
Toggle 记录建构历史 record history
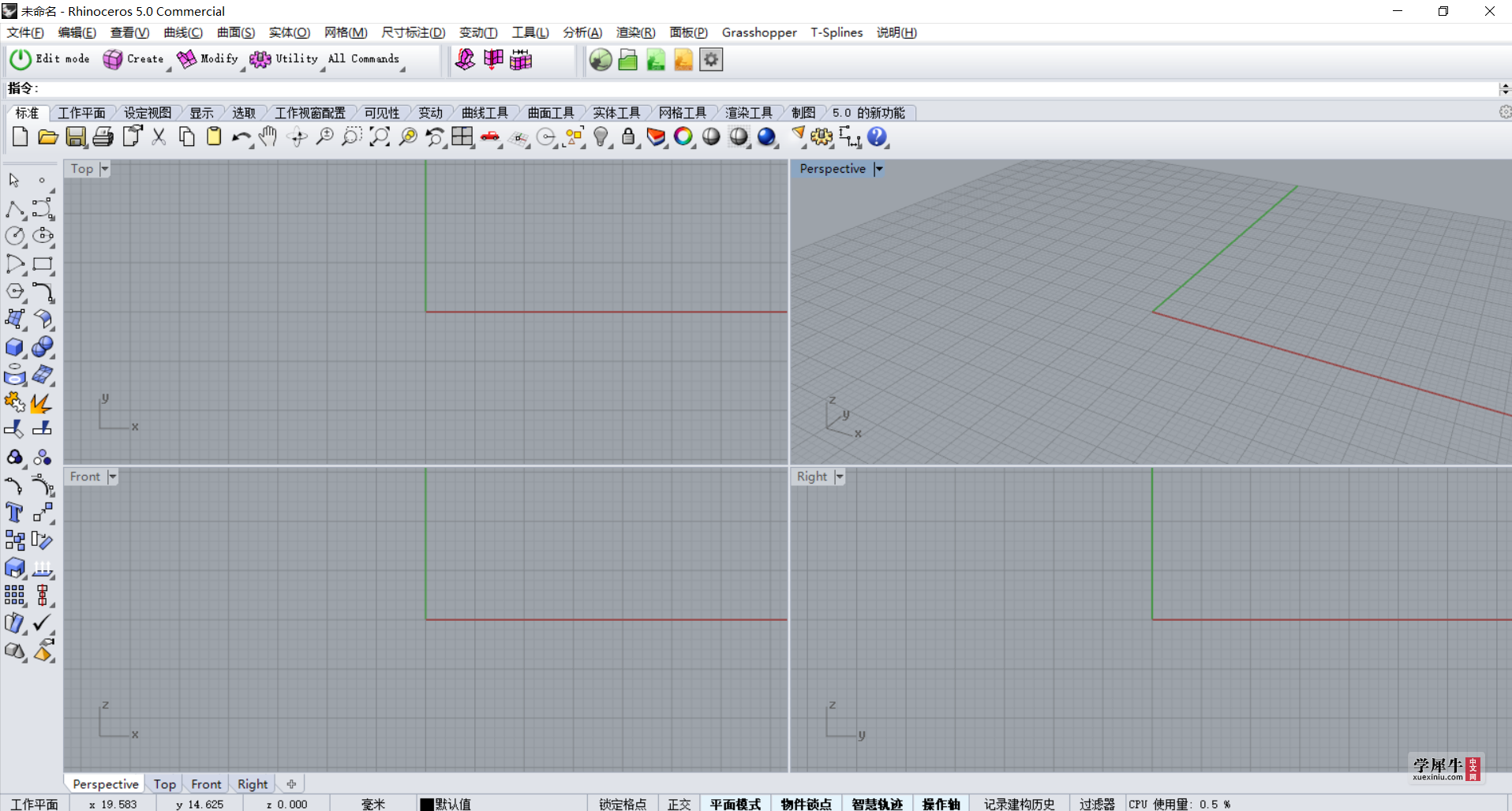1019,804
